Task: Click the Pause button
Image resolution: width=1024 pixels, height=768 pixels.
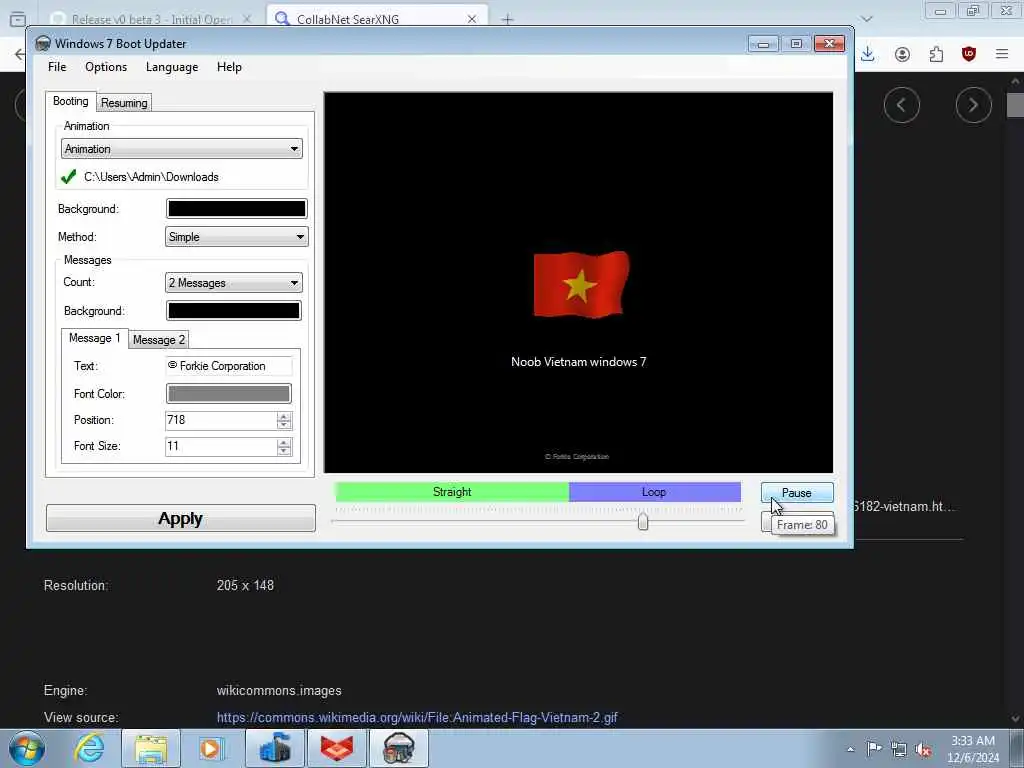Action: tap(797, 493)
